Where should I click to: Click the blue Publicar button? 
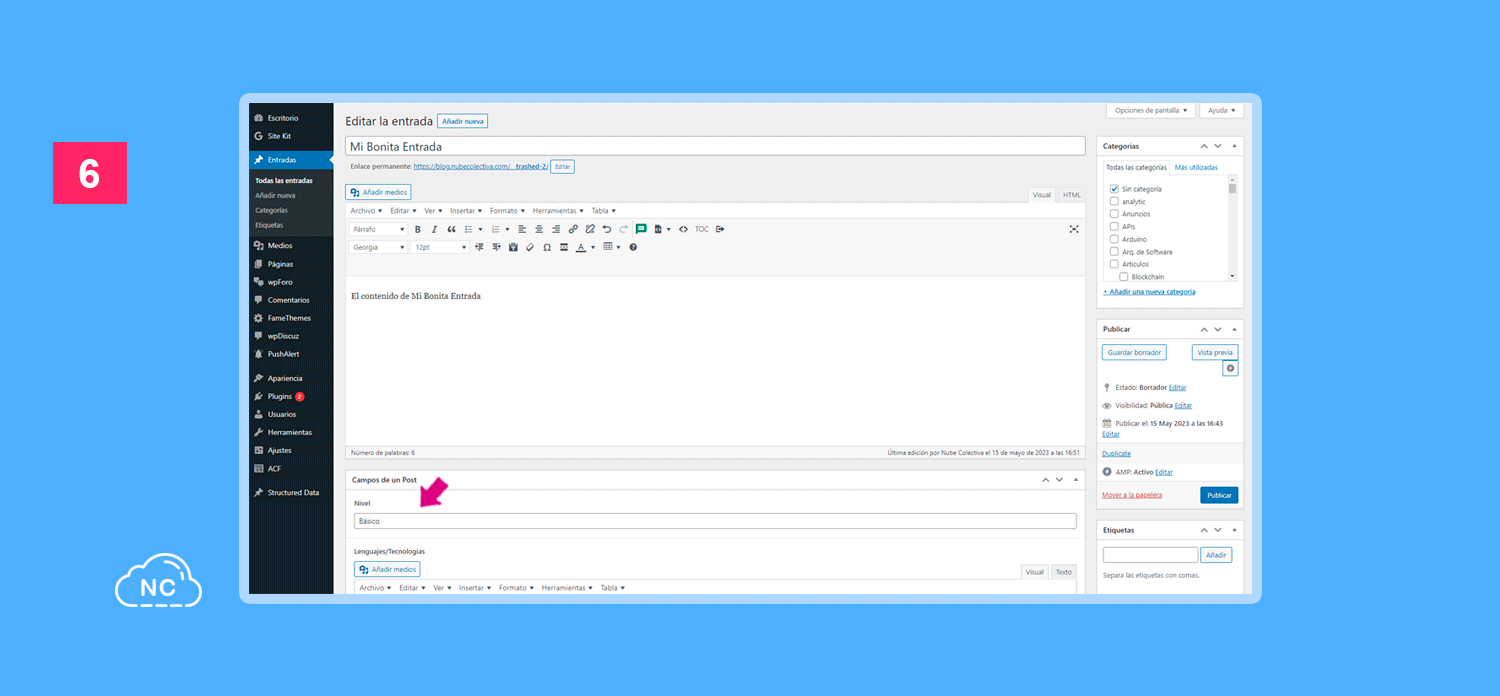[1219, 495]
